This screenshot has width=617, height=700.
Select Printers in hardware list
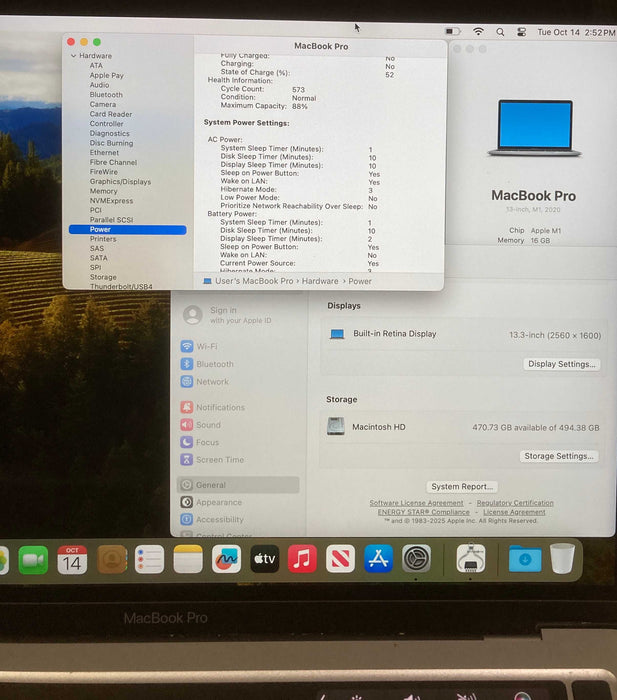[x=103, y=239]
